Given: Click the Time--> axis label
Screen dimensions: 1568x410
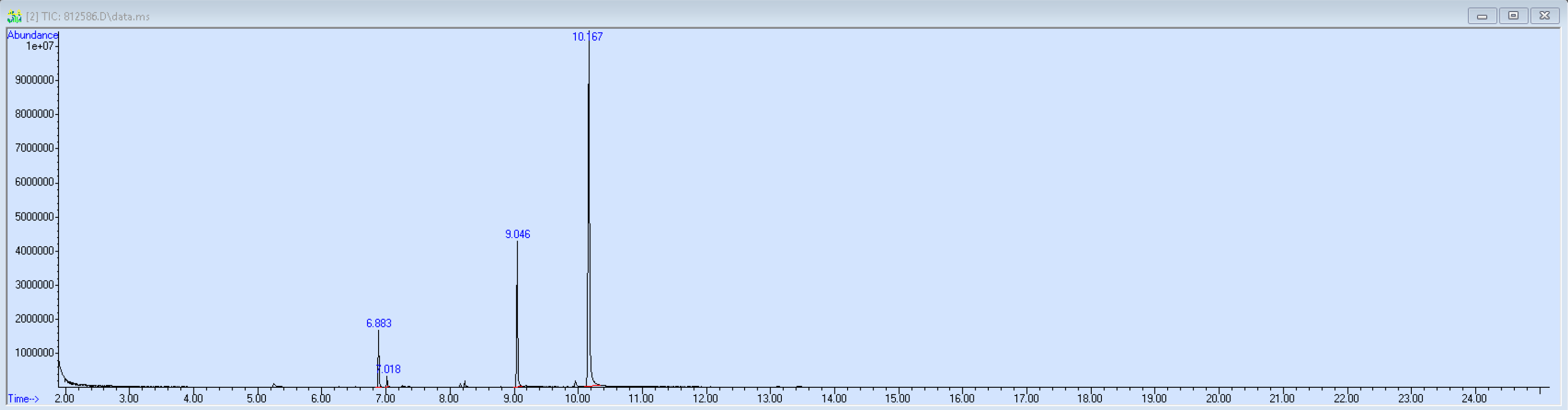Looking at the screenshot, I should (x=24, y=399).
